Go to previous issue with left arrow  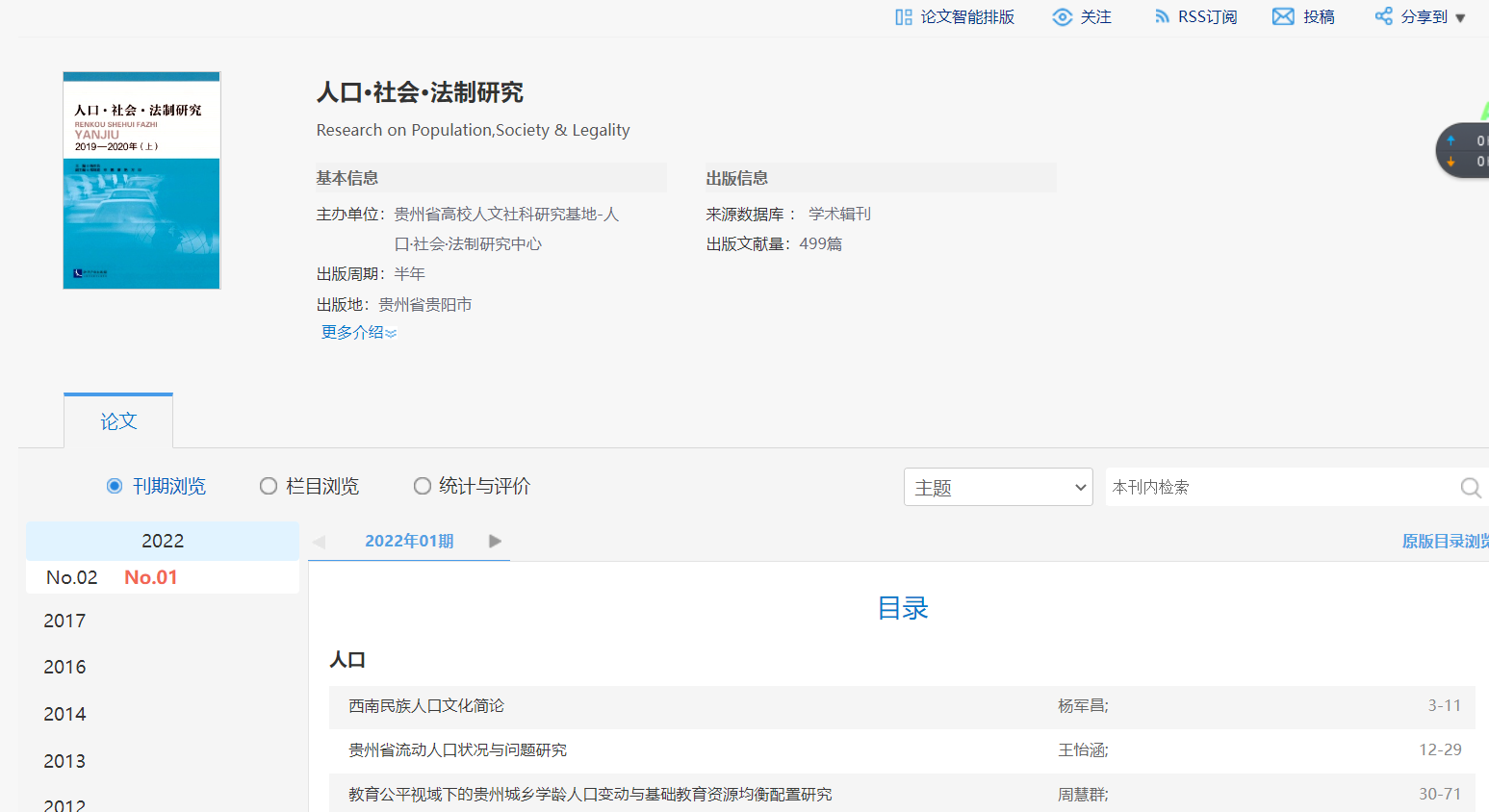320,542
